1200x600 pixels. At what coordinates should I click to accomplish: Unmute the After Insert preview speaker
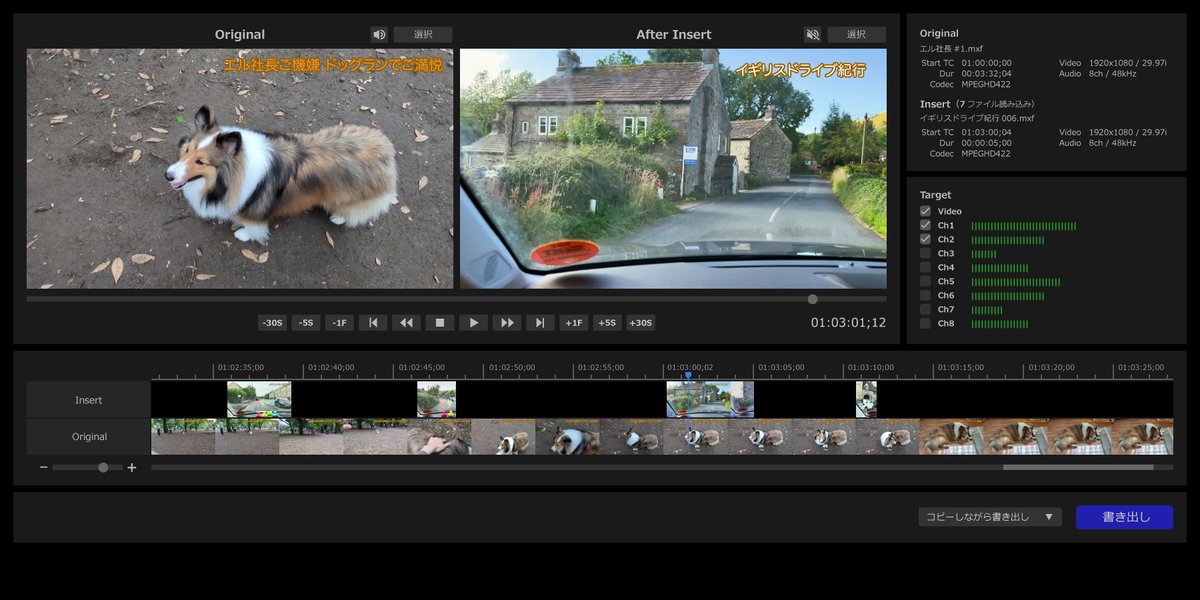click(812, 33)
